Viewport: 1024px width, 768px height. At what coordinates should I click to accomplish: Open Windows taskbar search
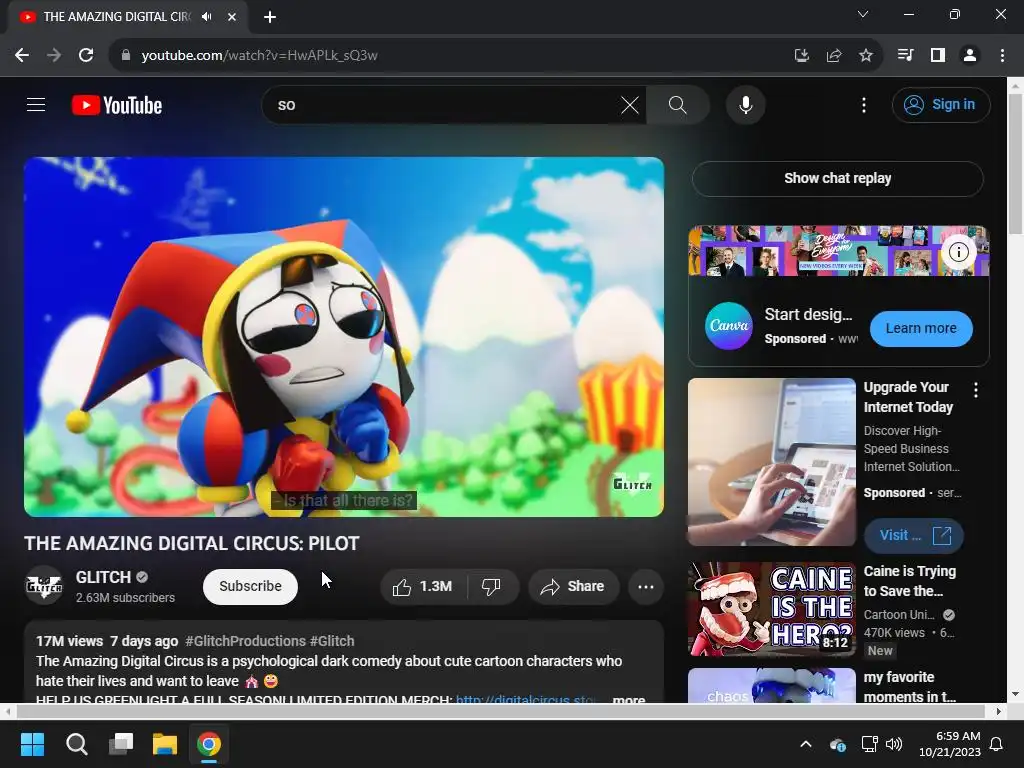pos(76,744)
